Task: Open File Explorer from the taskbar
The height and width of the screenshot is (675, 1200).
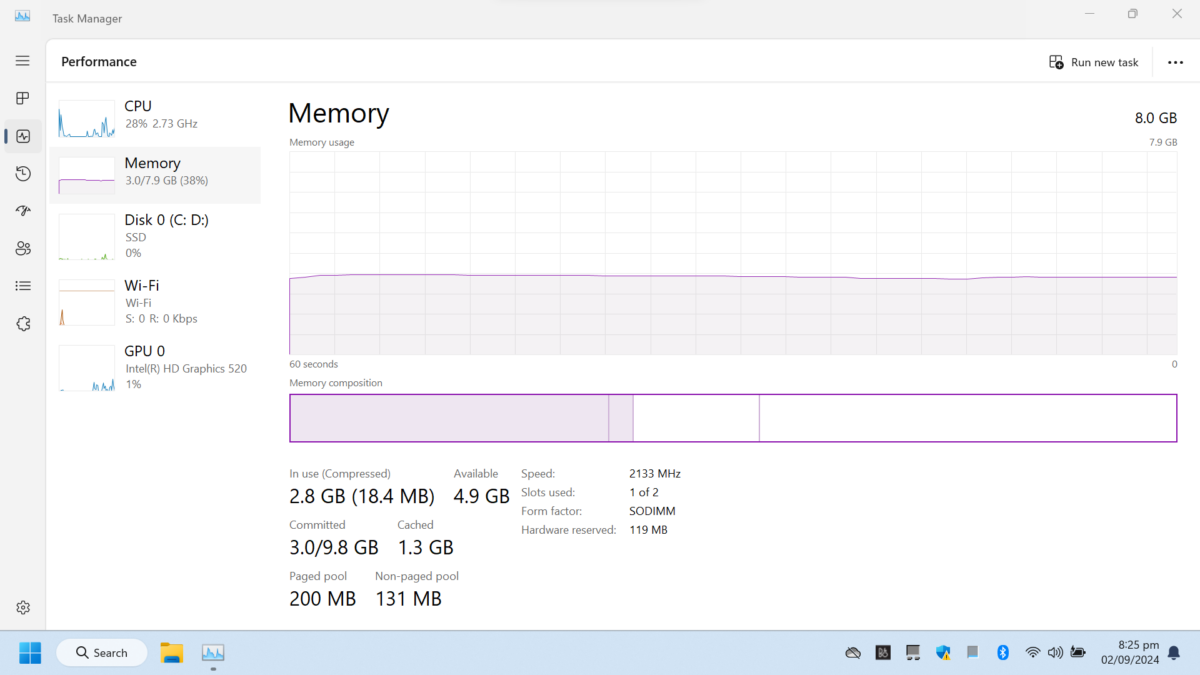Action: 172,653
